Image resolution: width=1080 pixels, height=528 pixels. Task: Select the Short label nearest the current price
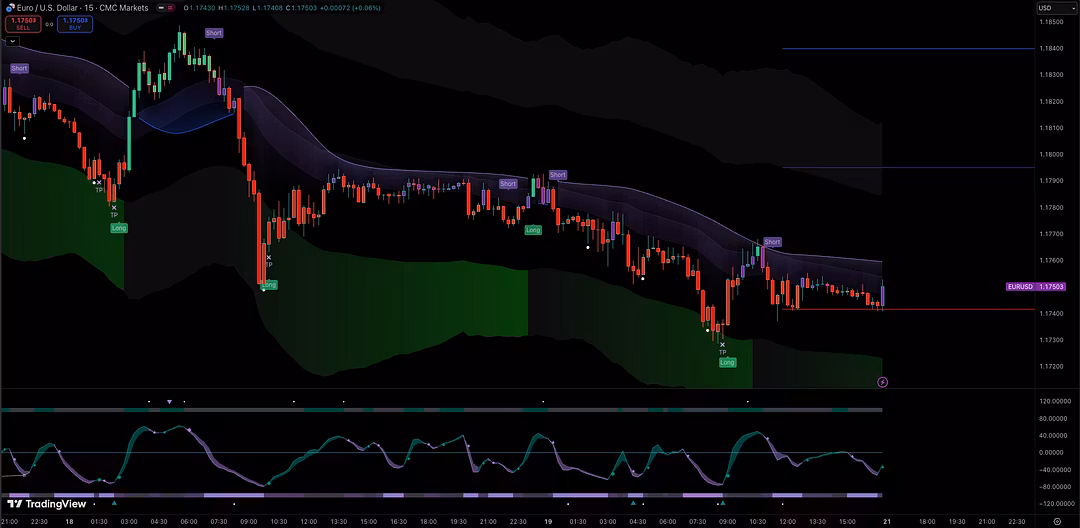pyautogui.click(x=772, y=242)
